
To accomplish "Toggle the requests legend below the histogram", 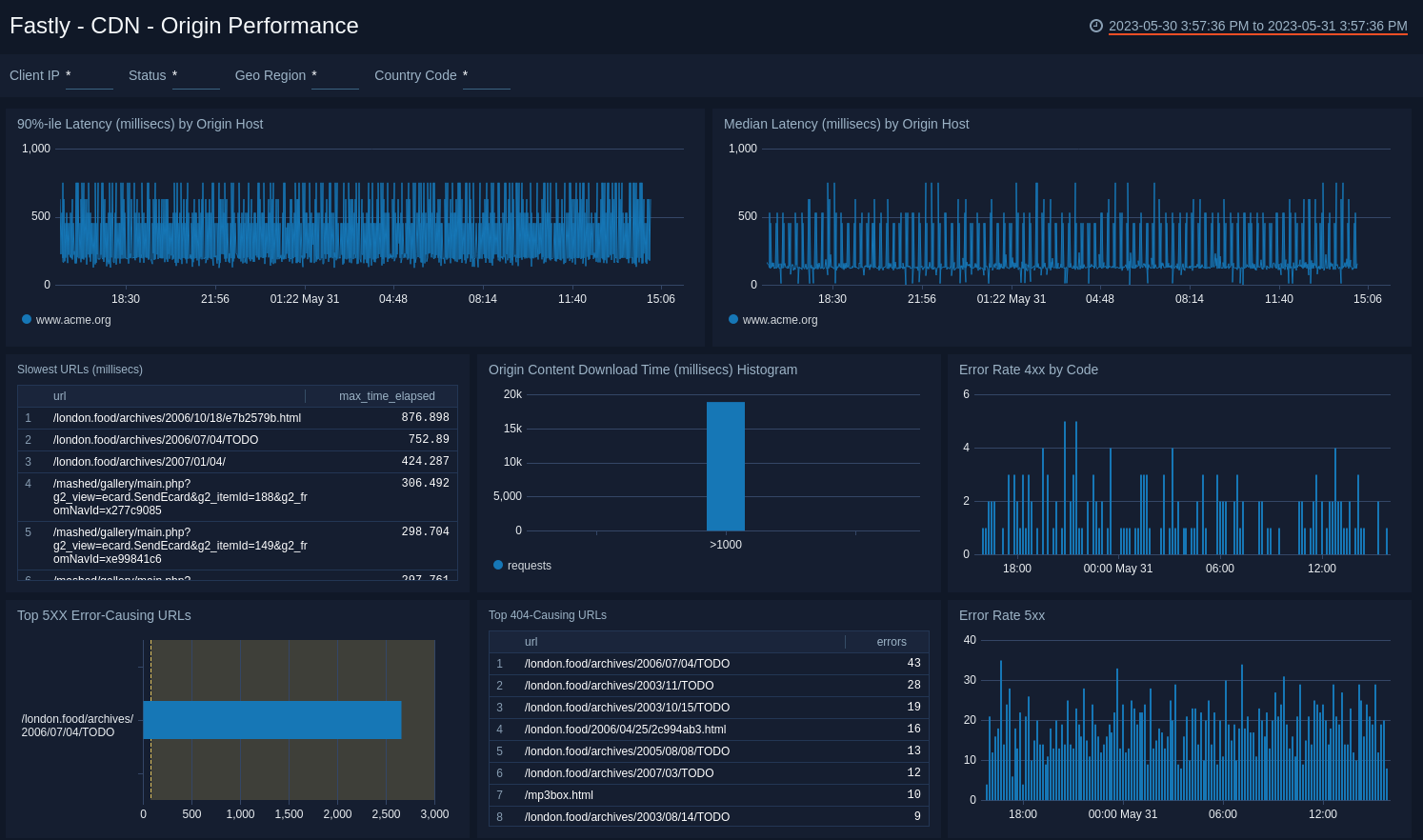I will point(522,565).
